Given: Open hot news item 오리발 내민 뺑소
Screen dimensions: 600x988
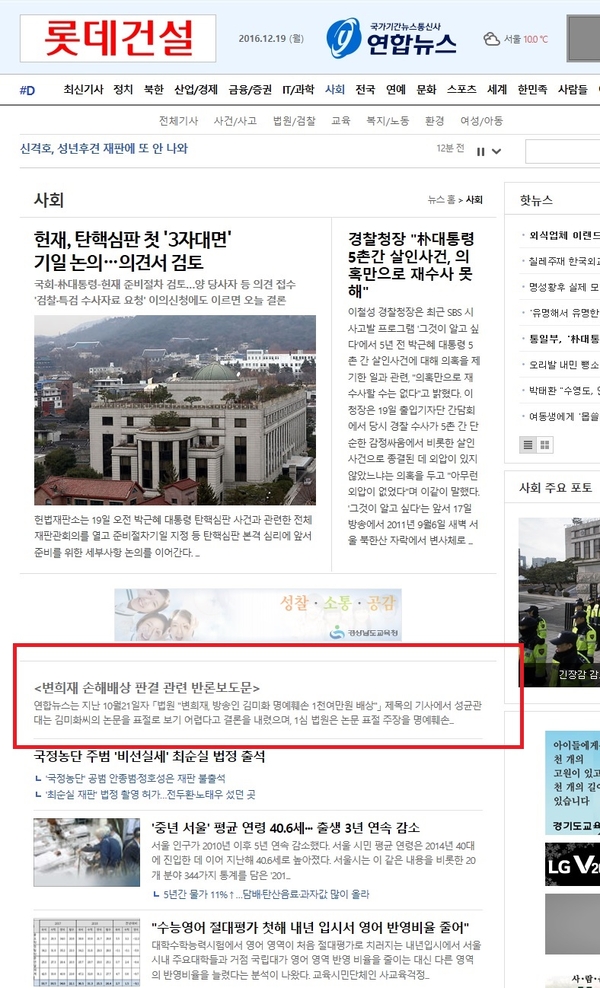Looking at the screenshot, I should (565, 365).
